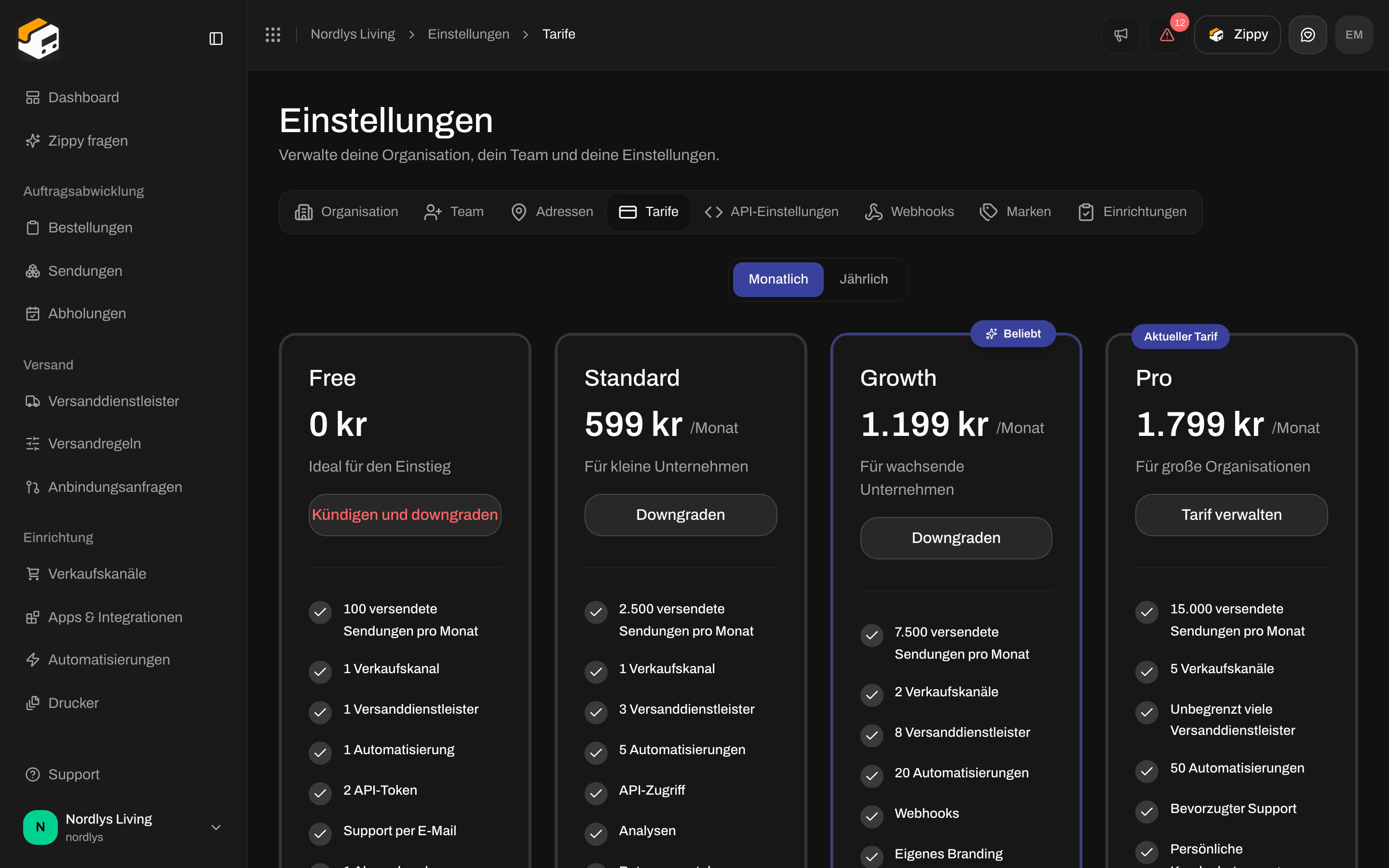Go to Dashboard in sidebar
Image resolution: width=1389 pixels, height=868 pixels.
123,97
